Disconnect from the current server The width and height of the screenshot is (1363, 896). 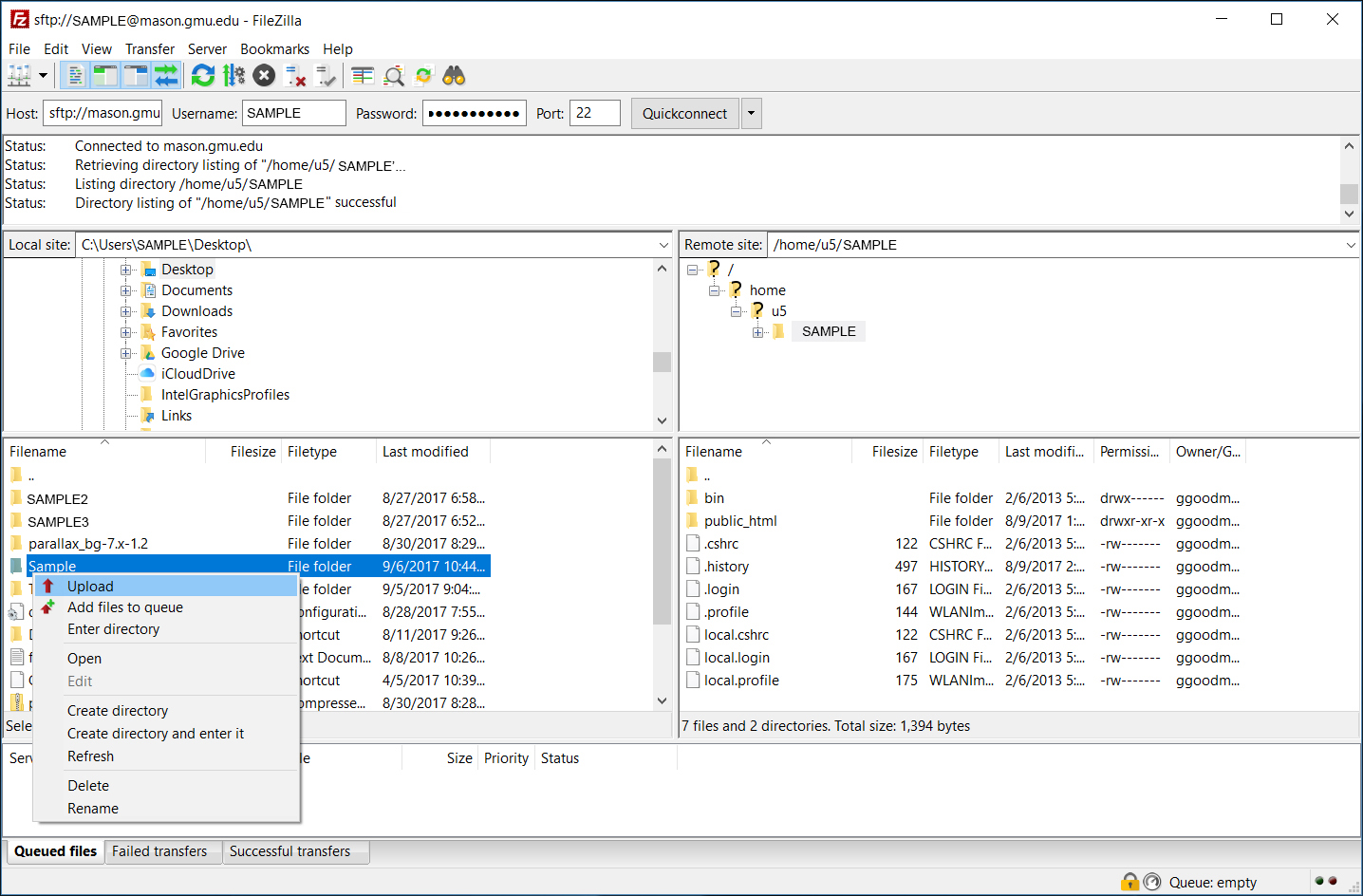tap(295, 76)
